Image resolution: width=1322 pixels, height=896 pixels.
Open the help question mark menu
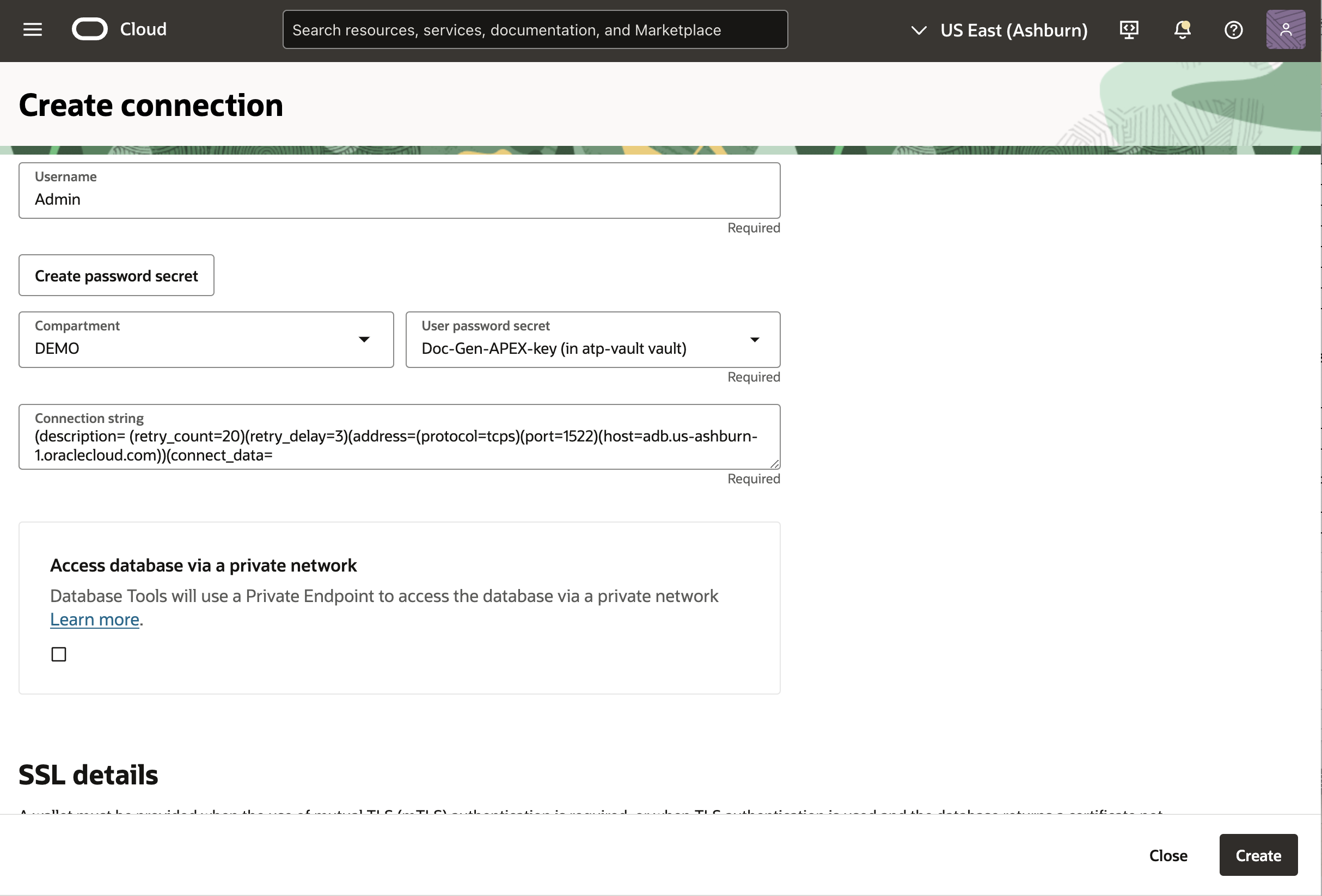click(x=1233, y=29)
